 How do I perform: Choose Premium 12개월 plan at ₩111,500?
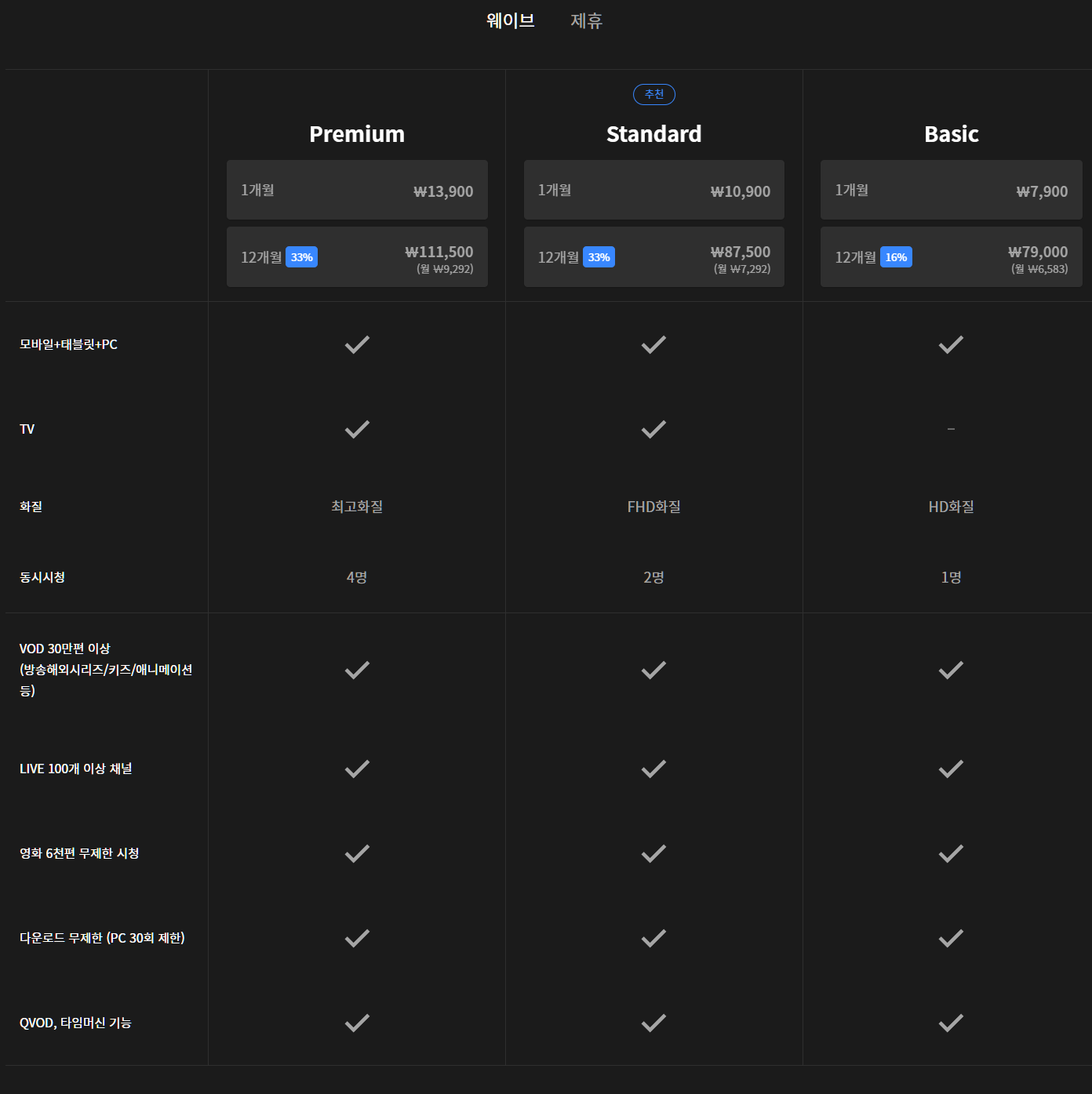(357, 257)
